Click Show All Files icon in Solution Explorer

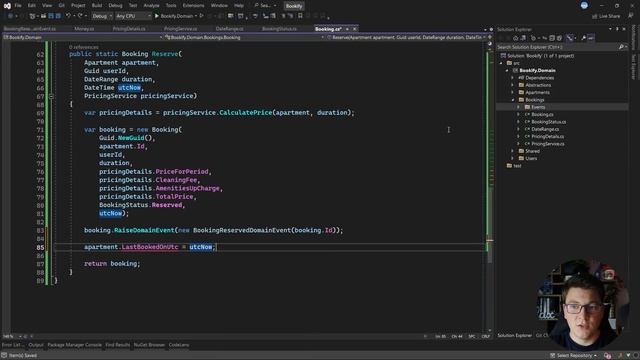coord(559,38)
